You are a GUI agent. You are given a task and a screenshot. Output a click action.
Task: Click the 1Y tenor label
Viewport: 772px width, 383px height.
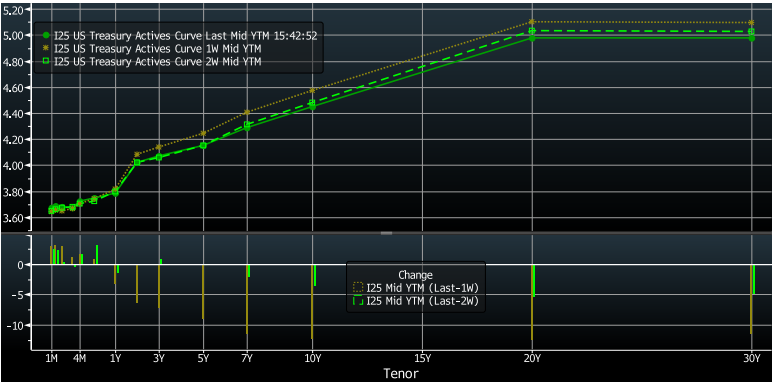coord(115,358)
